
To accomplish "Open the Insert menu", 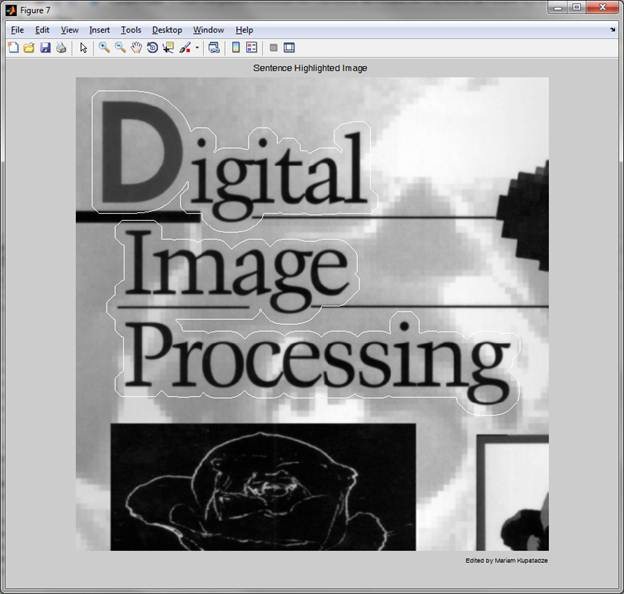I will pos(100,30).
